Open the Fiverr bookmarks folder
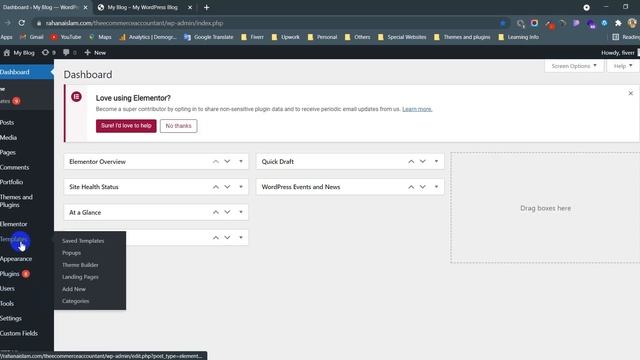 (252, 37)
